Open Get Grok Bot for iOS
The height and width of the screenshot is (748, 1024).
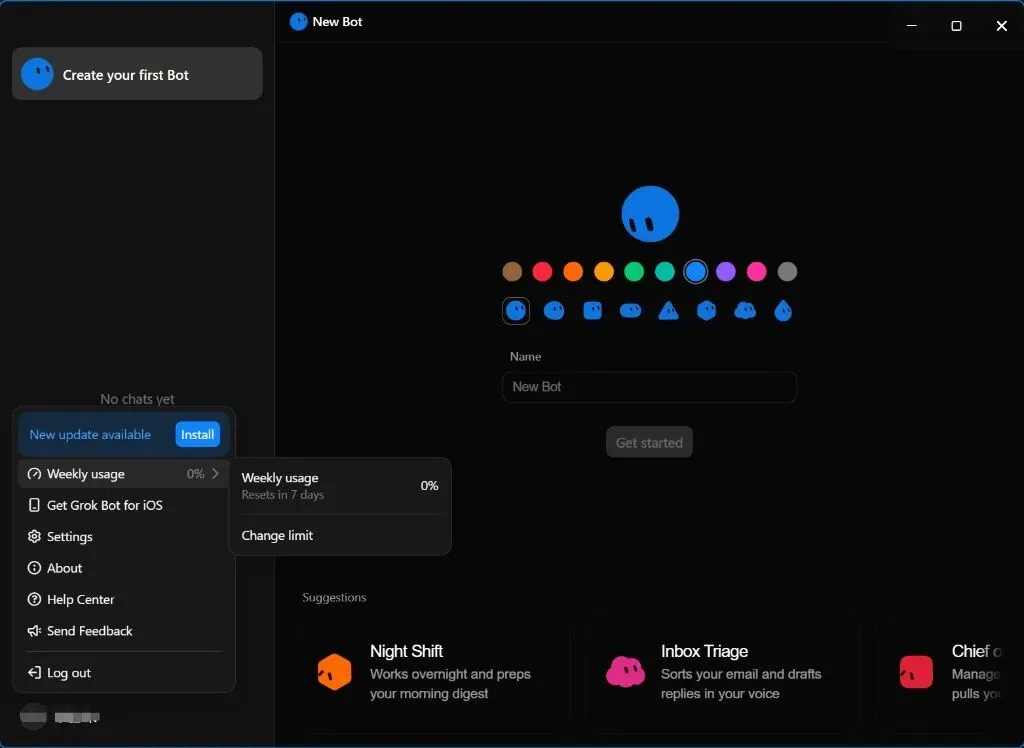coord(123,506)
